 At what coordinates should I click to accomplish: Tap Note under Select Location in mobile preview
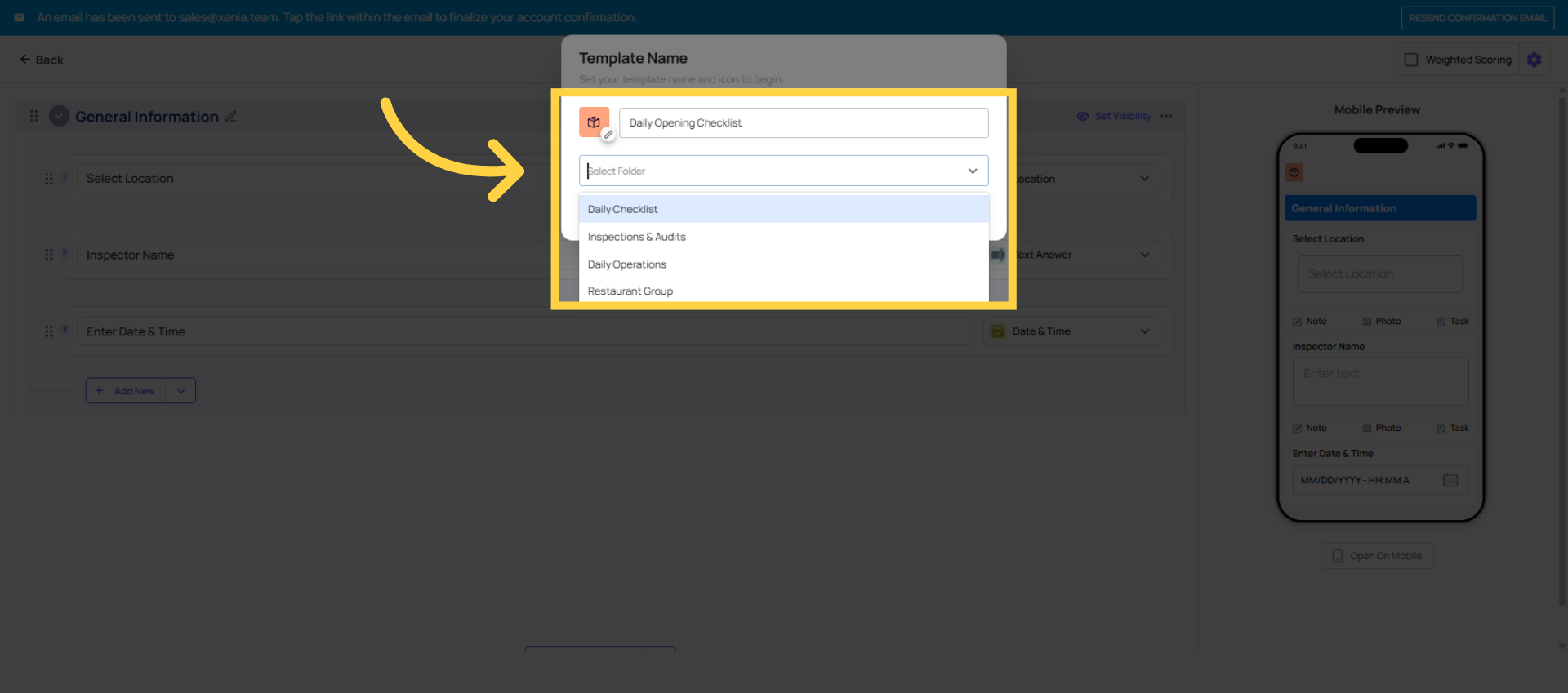[x=1310, y=322]
